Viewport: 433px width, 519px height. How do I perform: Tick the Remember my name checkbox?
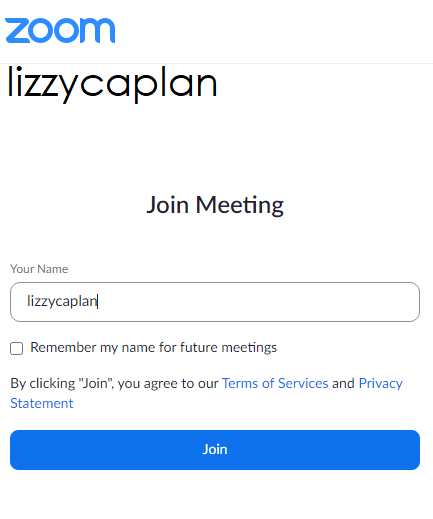pos(16,348)
